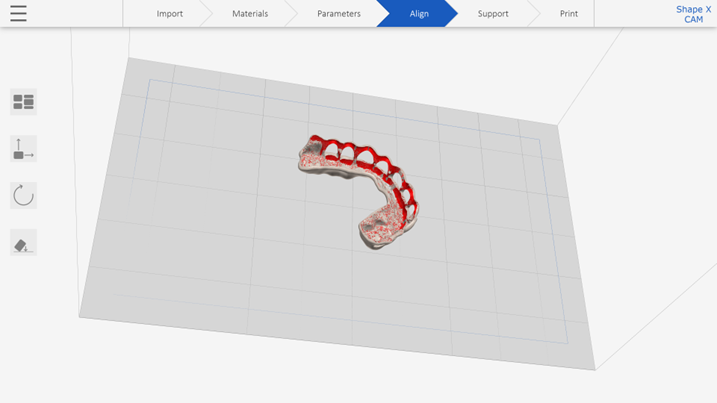The width and height of the screenshot is (717, 403).
Task: Switch to the Materials step
Action: (250, 14)
